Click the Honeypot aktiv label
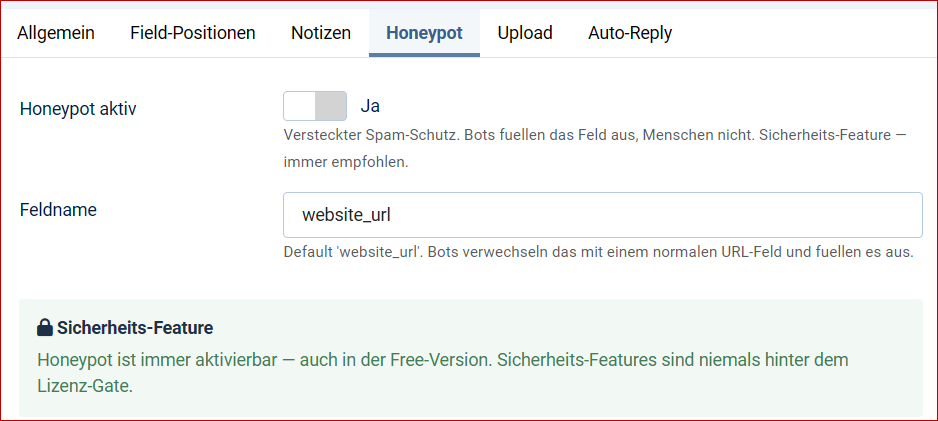The image size is (938, 421). 78,109
